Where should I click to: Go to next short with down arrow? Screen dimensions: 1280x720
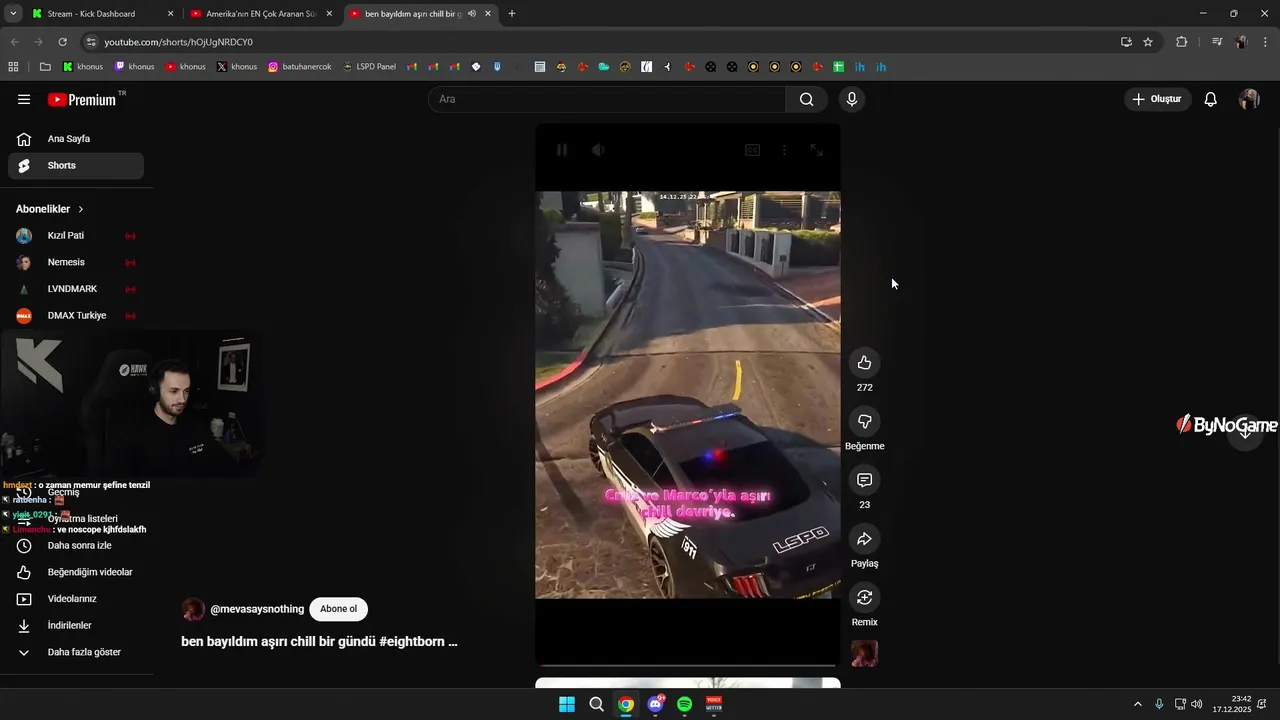pos(1245,433)
